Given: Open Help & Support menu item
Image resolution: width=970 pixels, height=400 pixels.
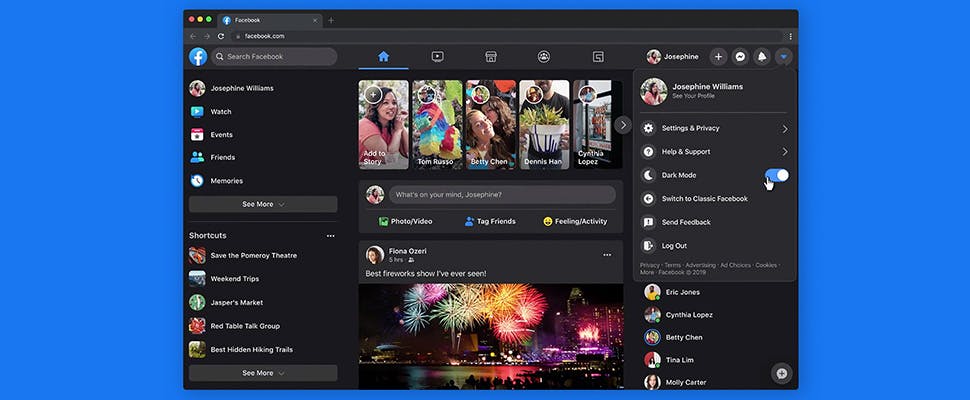Looking at the screenshot, I should [715, 151].
